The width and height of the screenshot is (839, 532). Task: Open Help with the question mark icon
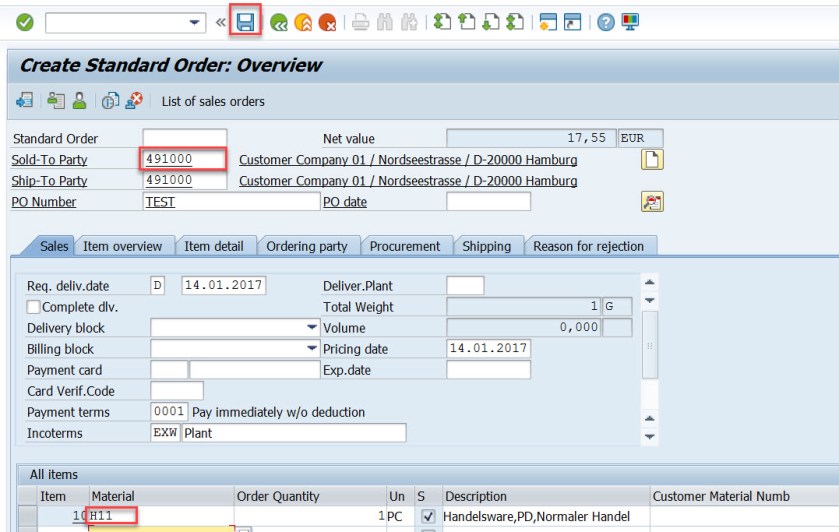point(605,22)
